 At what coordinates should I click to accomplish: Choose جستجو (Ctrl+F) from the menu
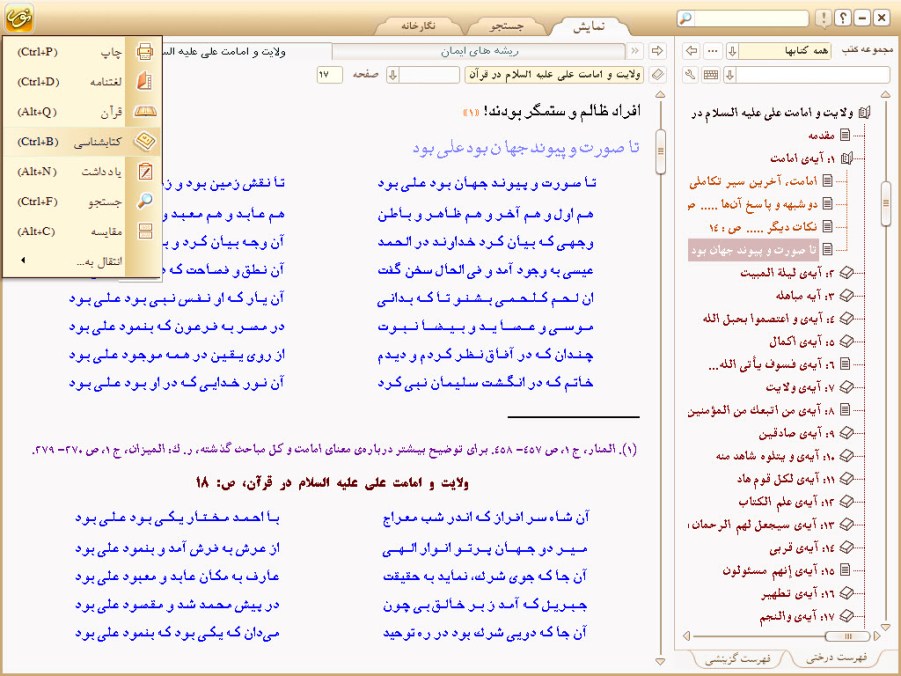[x=82, y=201]
